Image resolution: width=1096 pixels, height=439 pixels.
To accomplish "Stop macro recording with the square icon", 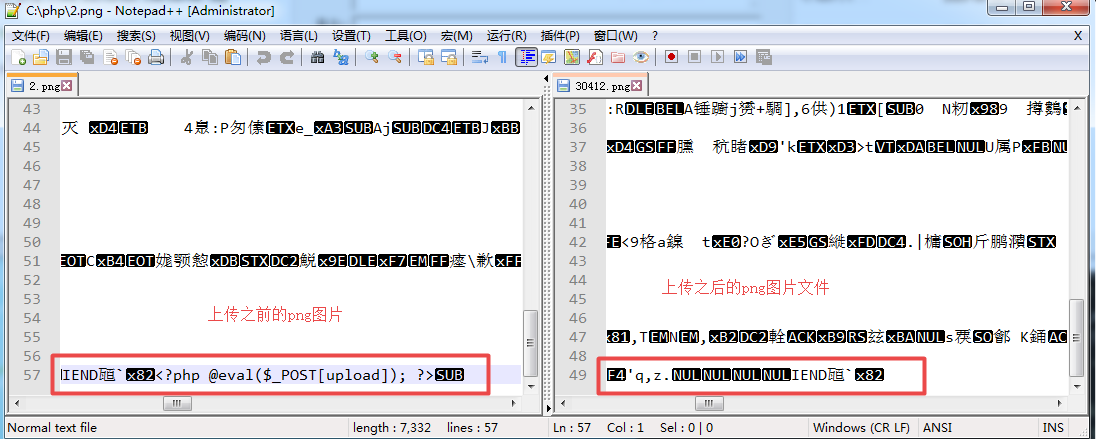I will (x=694, y=57).
